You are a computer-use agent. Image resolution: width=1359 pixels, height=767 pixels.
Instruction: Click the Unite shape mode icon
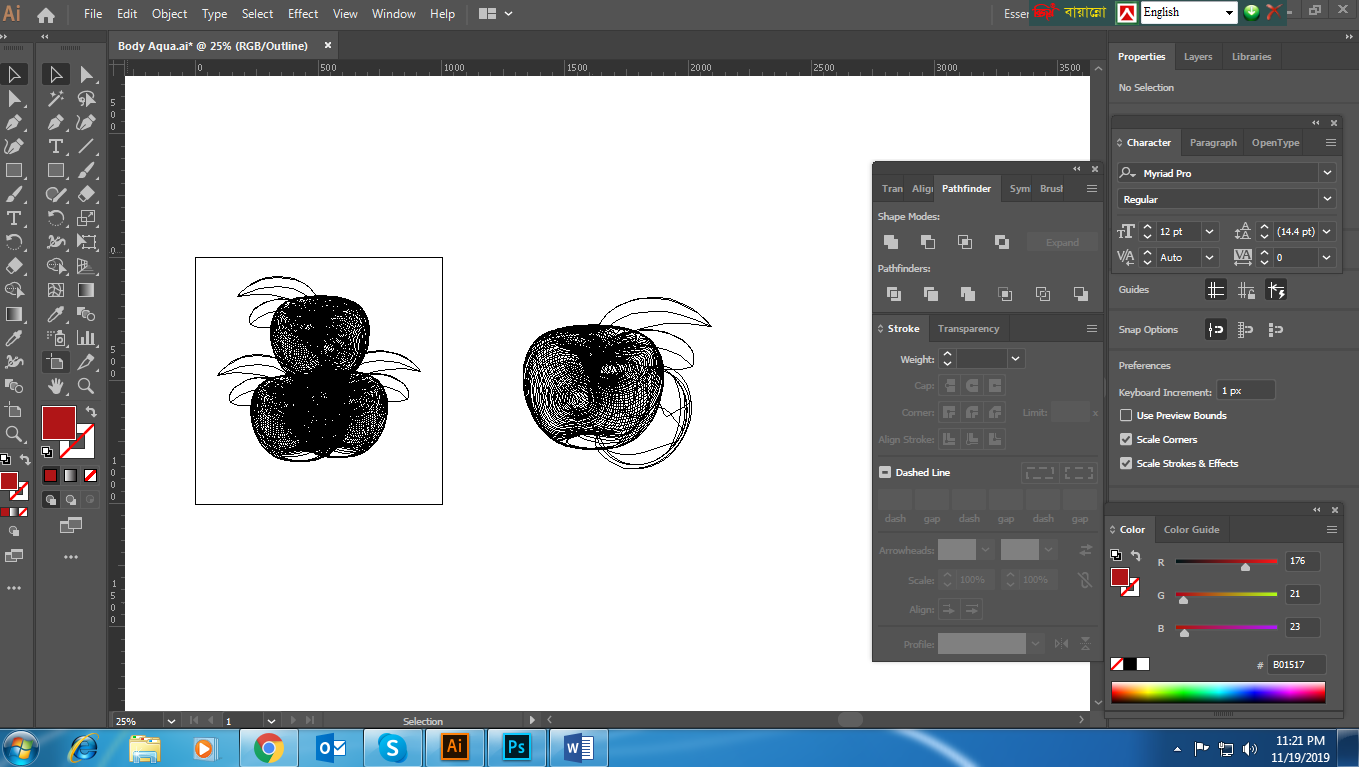pyautogui.click(x=890, y=242)
